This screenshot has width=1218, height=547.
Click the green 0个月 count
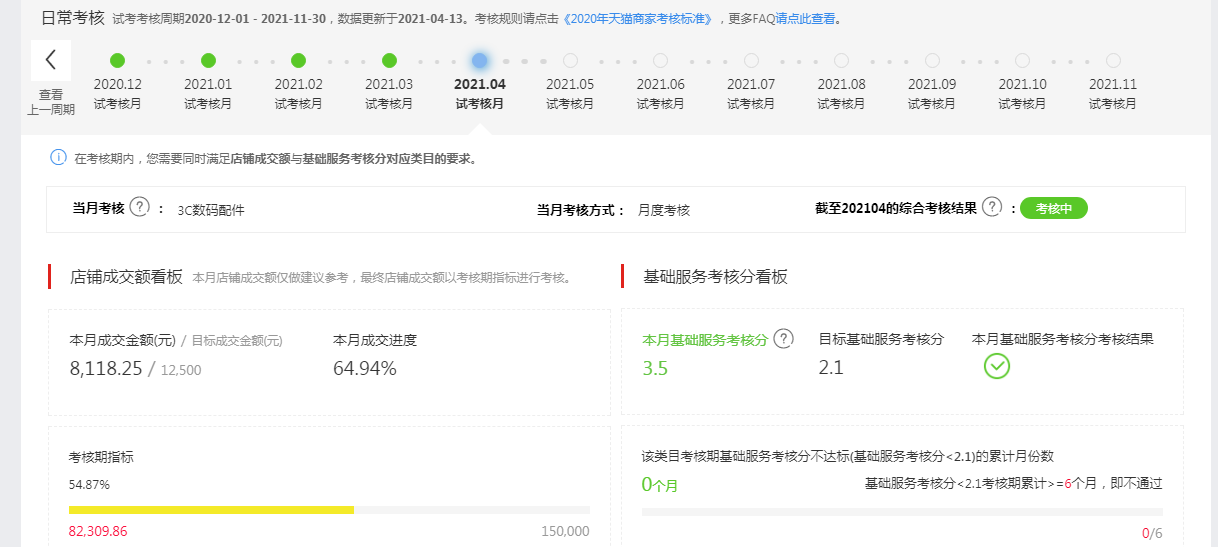point(660,485)
